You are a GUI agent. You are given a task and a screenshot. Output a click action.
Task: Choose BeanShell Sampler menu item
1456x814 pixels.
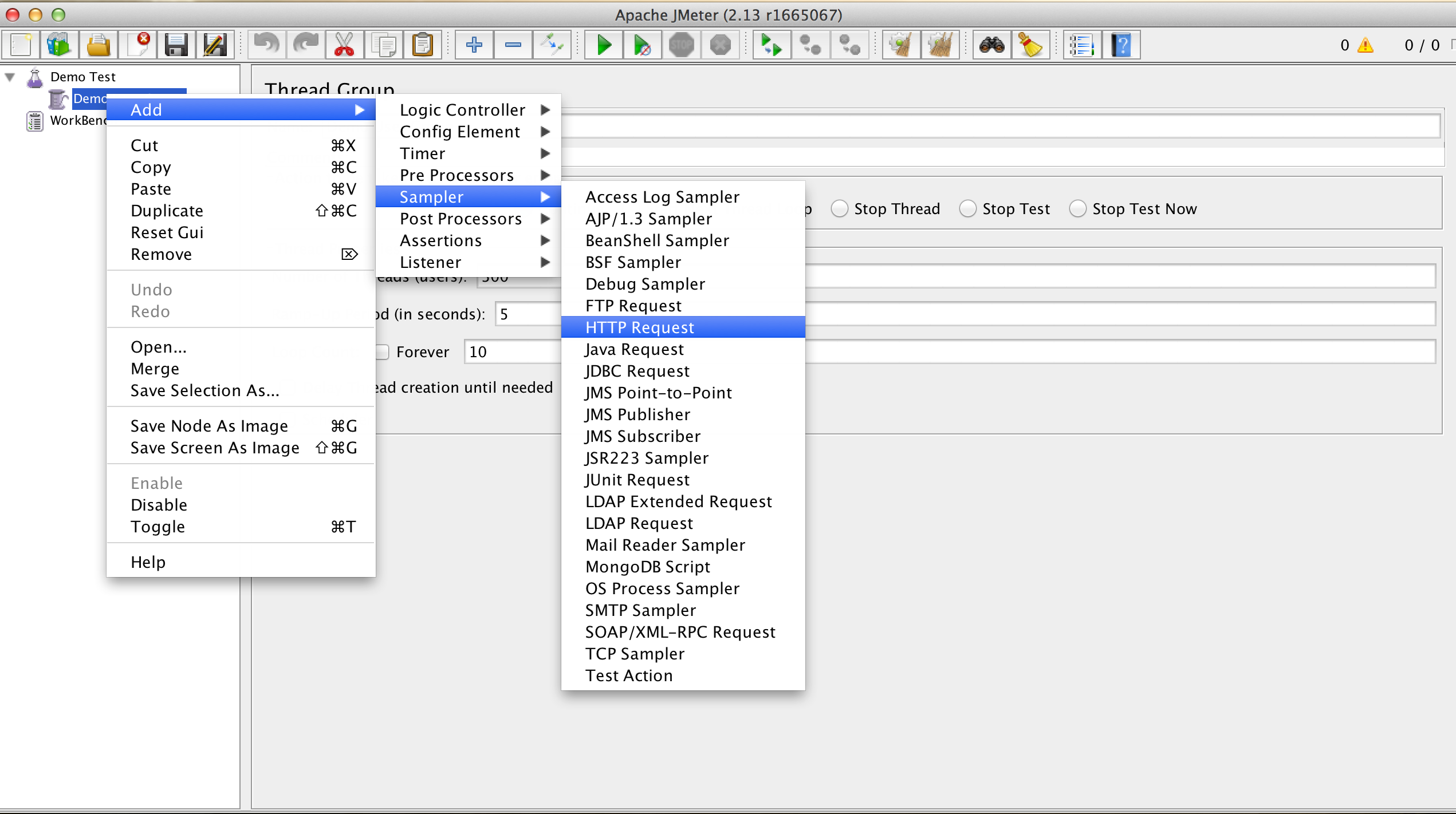pyautogui.click(x=683, y=240)
